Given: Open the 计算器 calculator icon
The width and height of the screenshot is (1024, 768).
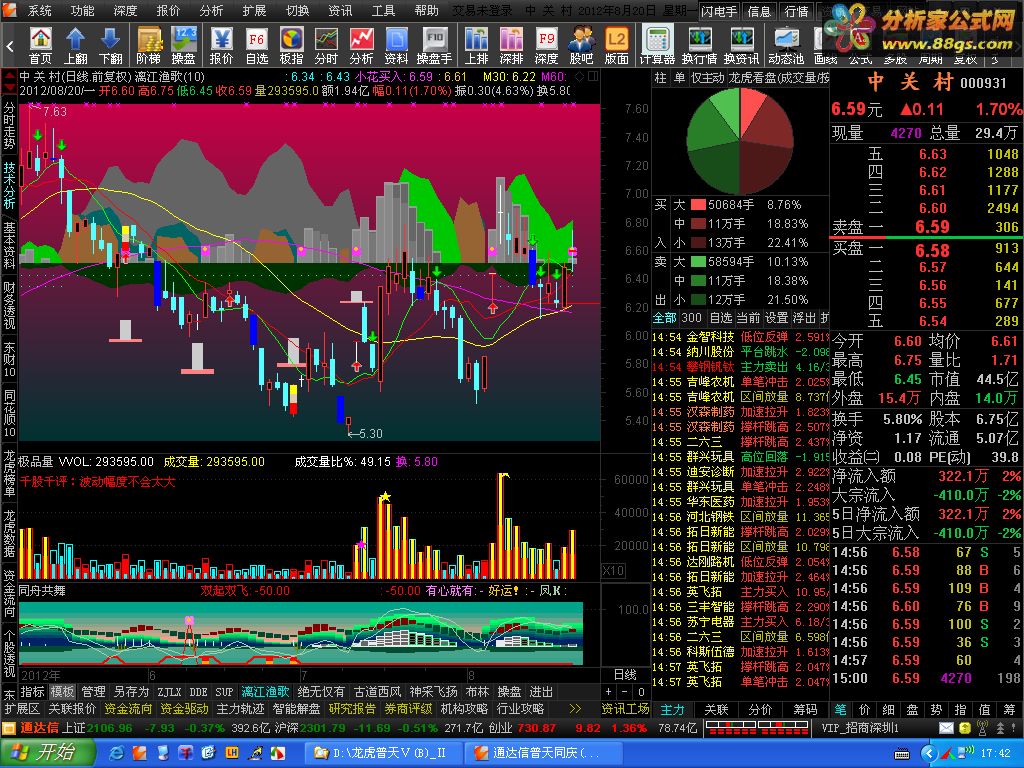Looking at the screenshot, I should coord(657,45).
